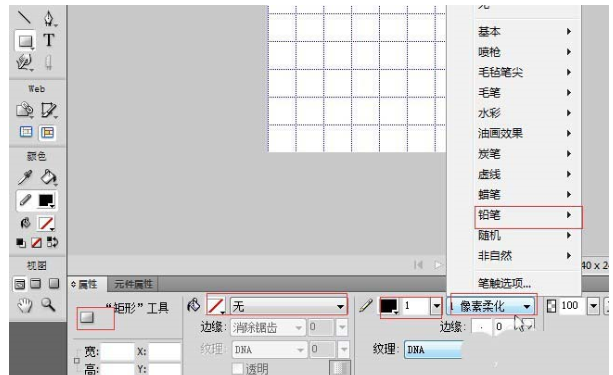
Task: Select the Hand tool
Action: tap(25, 305)
